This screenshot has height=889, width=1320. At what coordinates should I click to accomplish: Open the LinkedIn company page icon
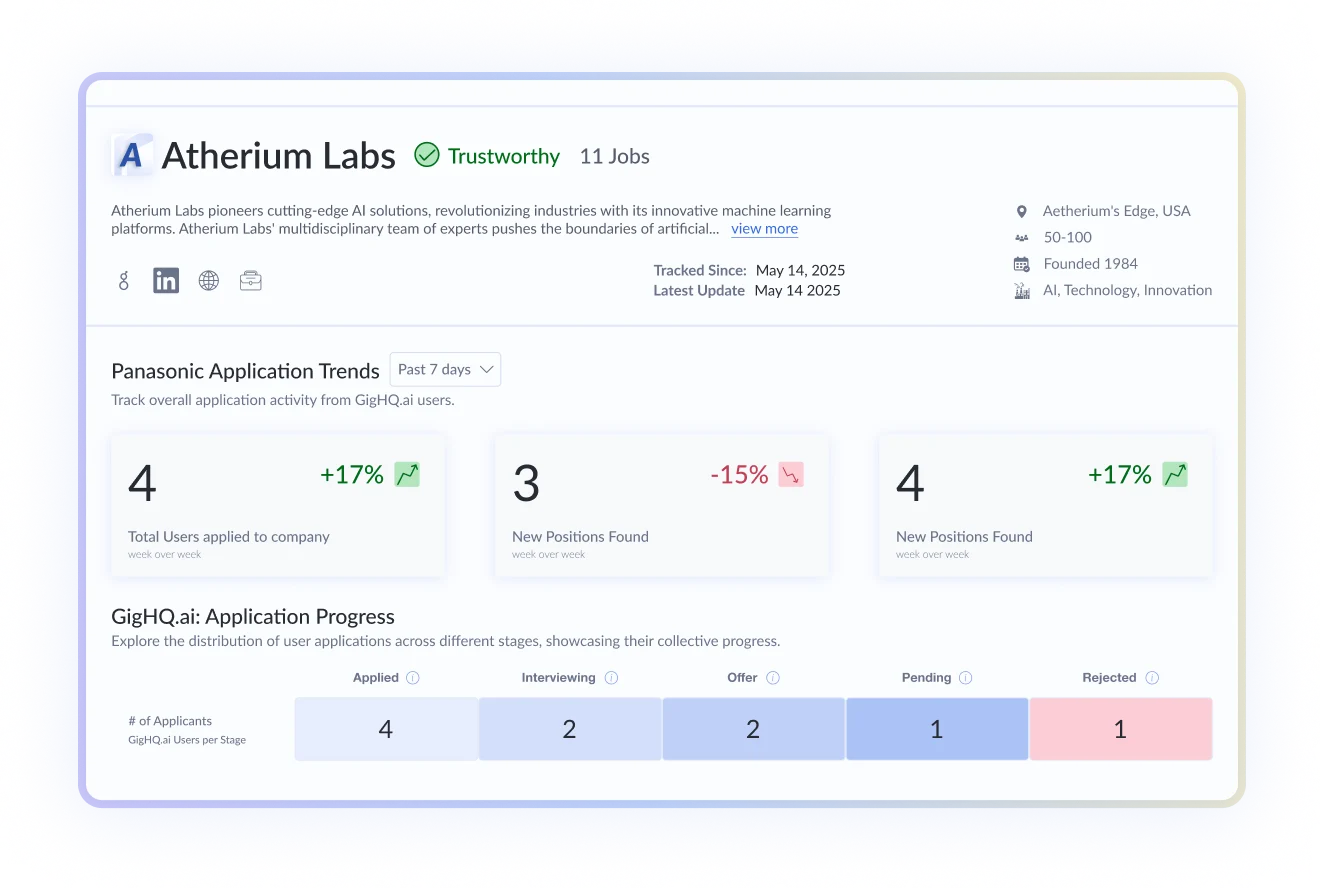[x=166, y=281]
